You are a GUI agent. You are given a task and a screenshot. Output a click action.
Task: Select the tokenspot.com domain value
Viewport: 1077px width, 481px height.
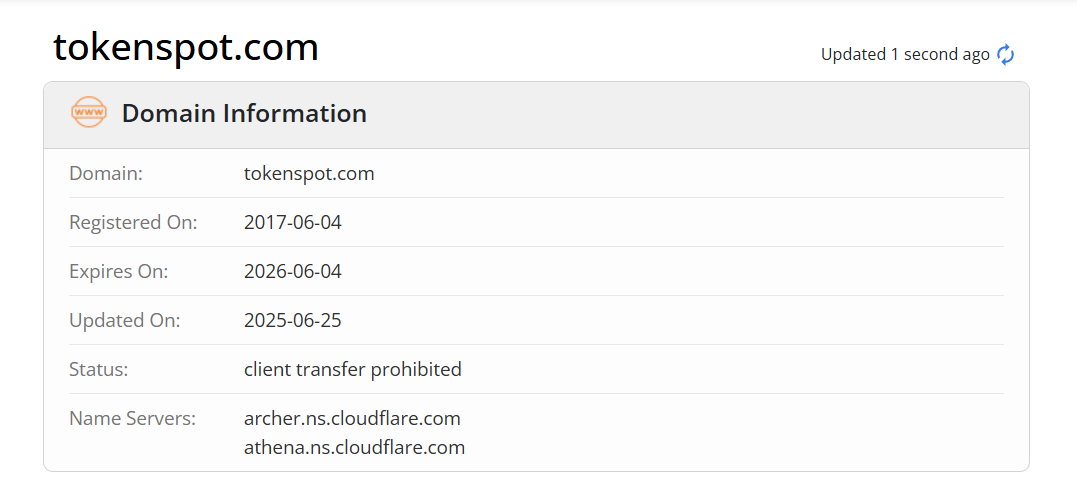click(309, 173)
